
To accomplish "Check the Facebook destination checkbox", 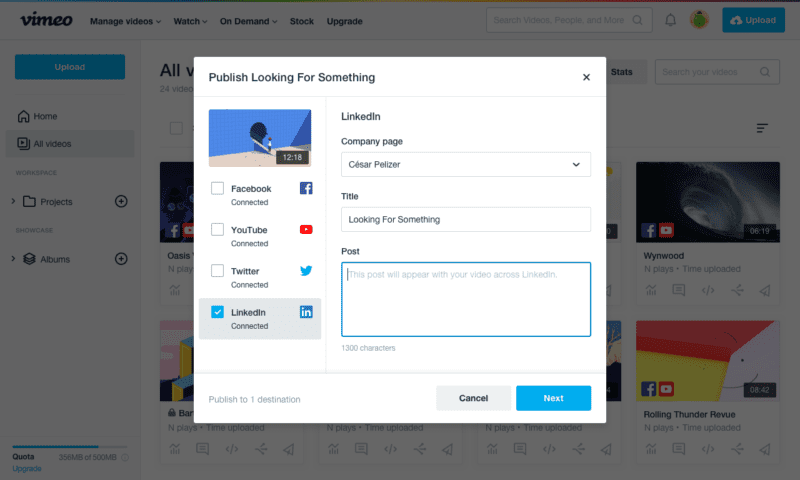I will pyautogui.click(x=217, y=188).
